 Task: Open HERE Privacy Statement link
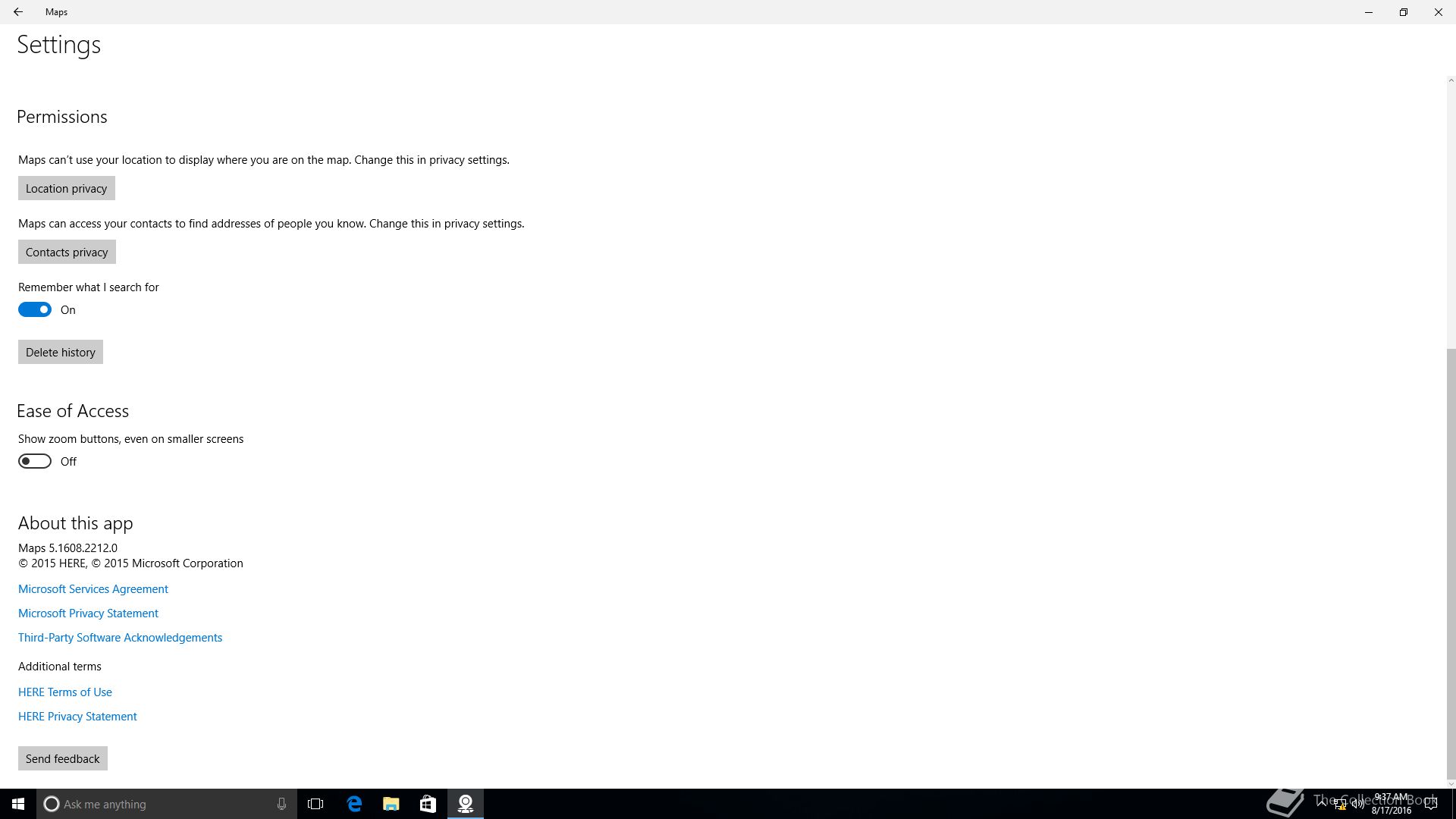coord(77,716)
